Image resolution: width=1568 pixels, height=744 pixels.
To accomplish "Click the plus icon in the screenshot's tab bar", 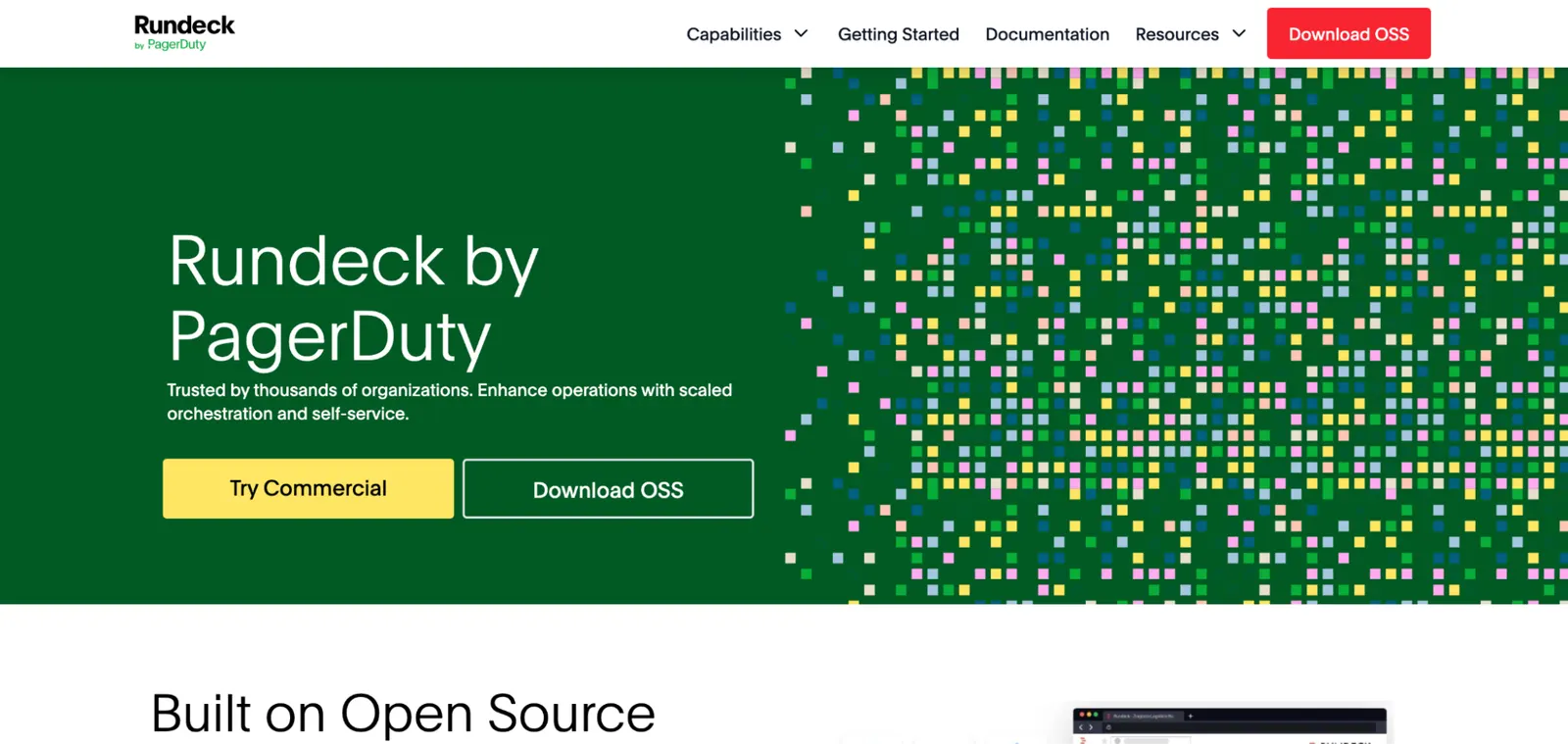I will 1191,717.
